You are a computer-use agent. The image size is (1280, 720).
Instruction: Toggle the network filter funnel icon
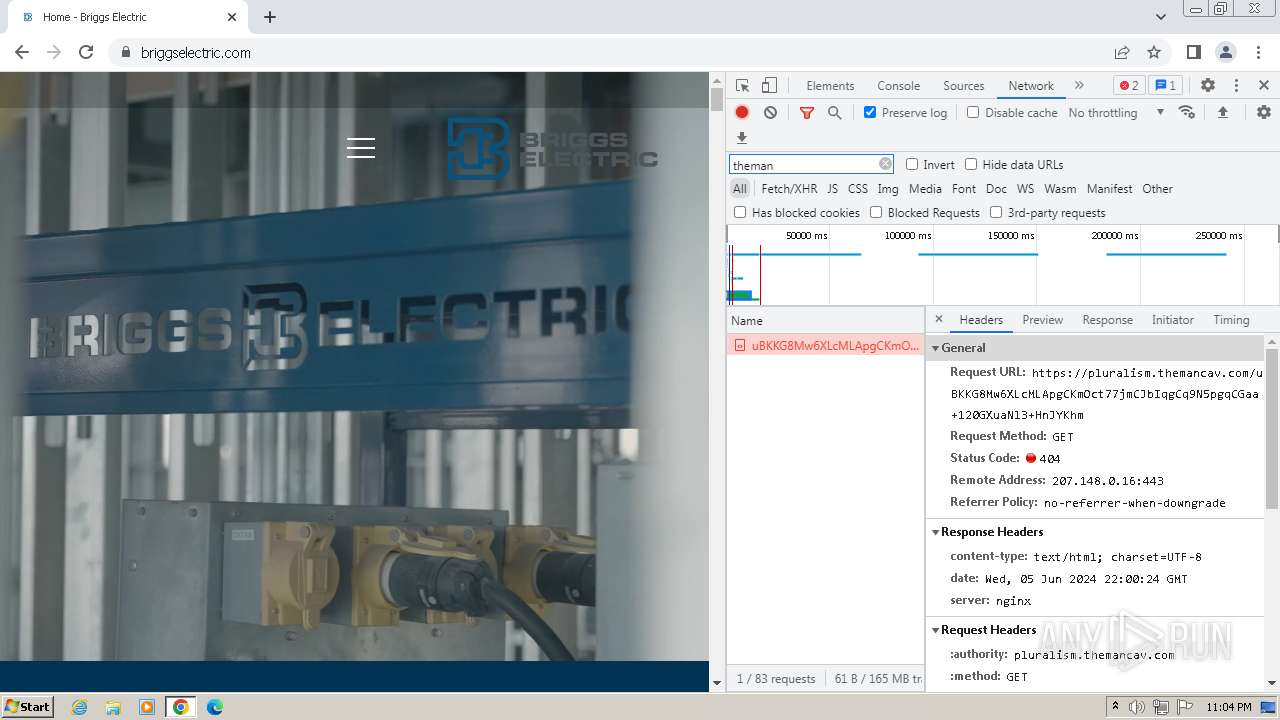(x=807, y=113)
